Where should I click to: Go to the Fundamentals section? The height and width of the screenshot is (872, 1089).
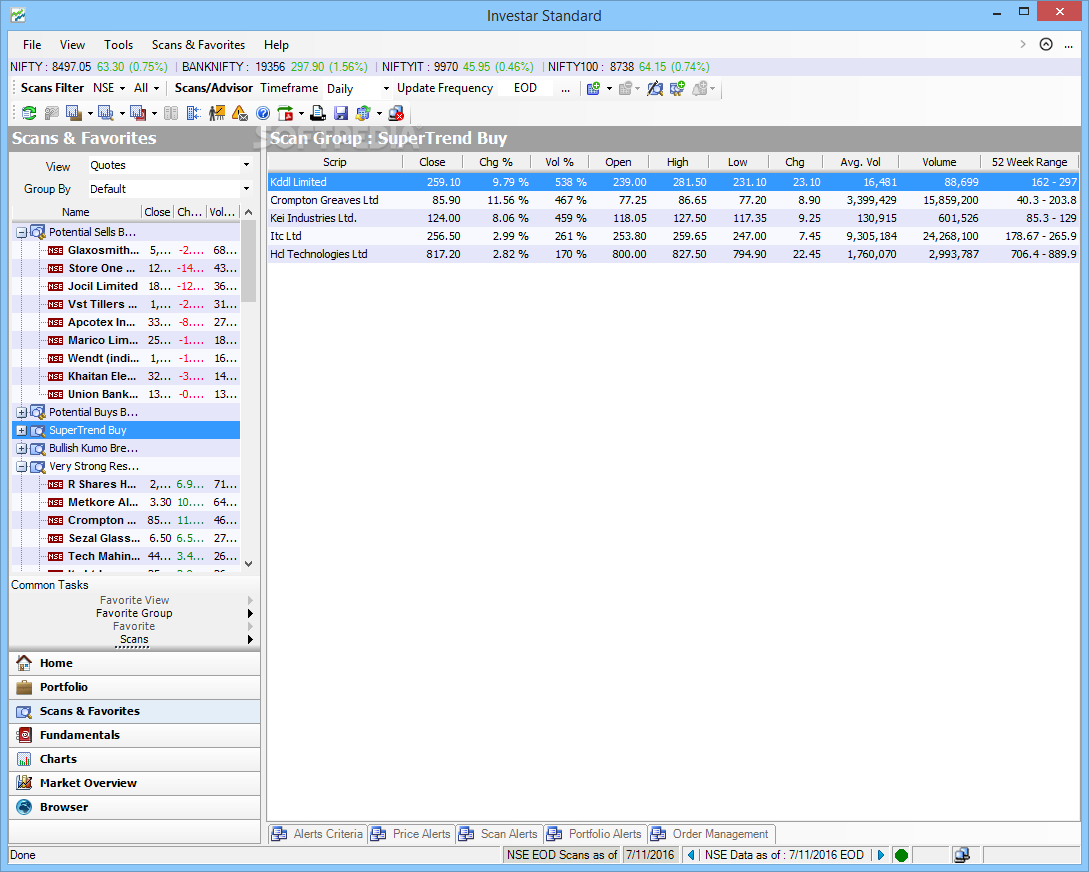pyautogui.click(x=135, y=735)
